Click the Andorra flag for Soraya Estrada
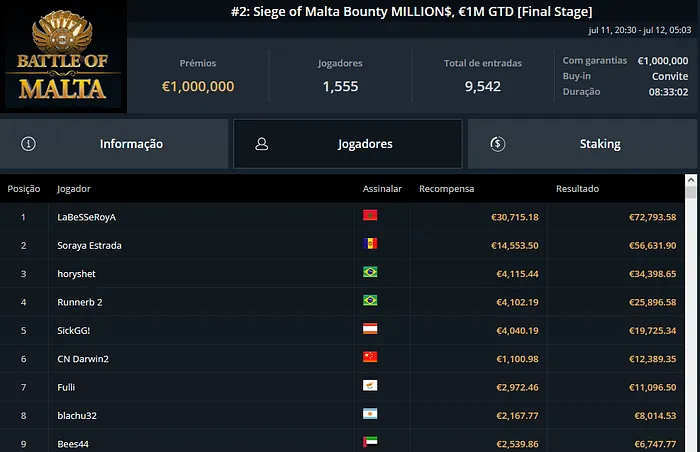The image size is (700, 452). (x=370, y=243)
